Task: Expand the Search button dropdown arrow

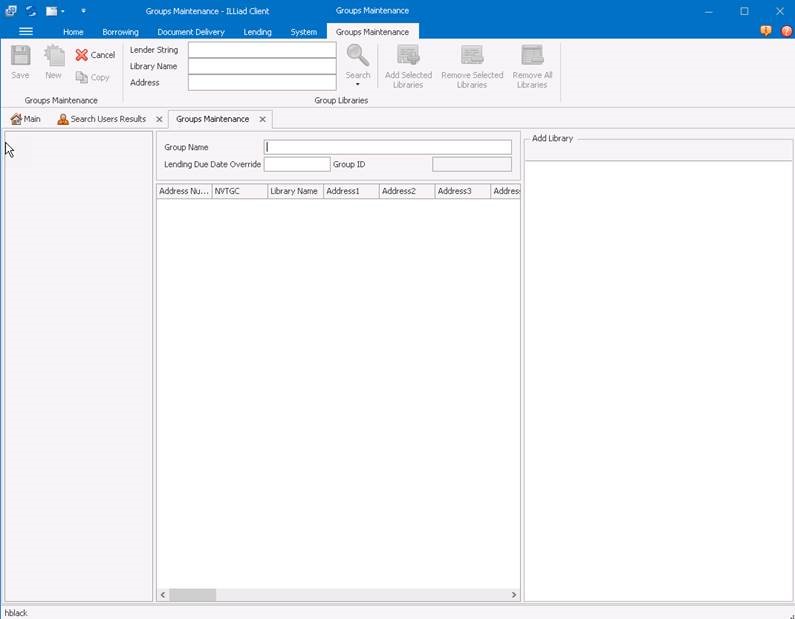Action: pyautogui.click(x=357, y=85)
